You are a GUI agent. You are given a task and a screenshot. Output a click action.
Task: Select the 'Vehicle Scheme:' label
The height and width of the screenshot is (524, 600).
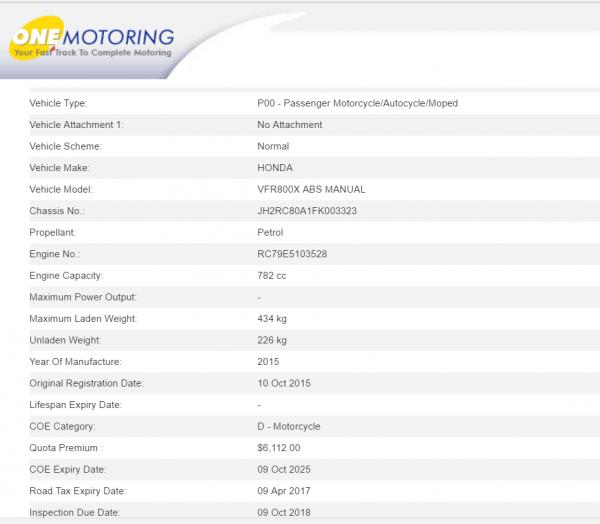tap(65, 146)
